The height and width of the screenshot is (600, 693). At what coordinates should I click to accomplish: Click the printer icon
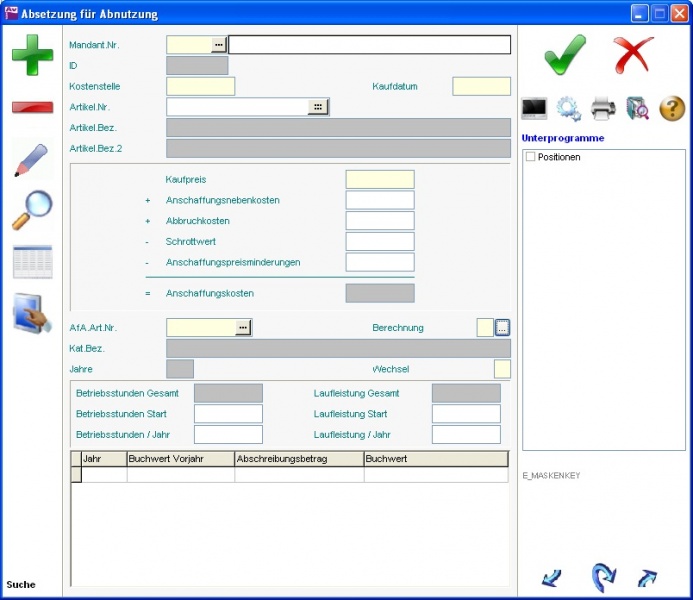point(603,108)
